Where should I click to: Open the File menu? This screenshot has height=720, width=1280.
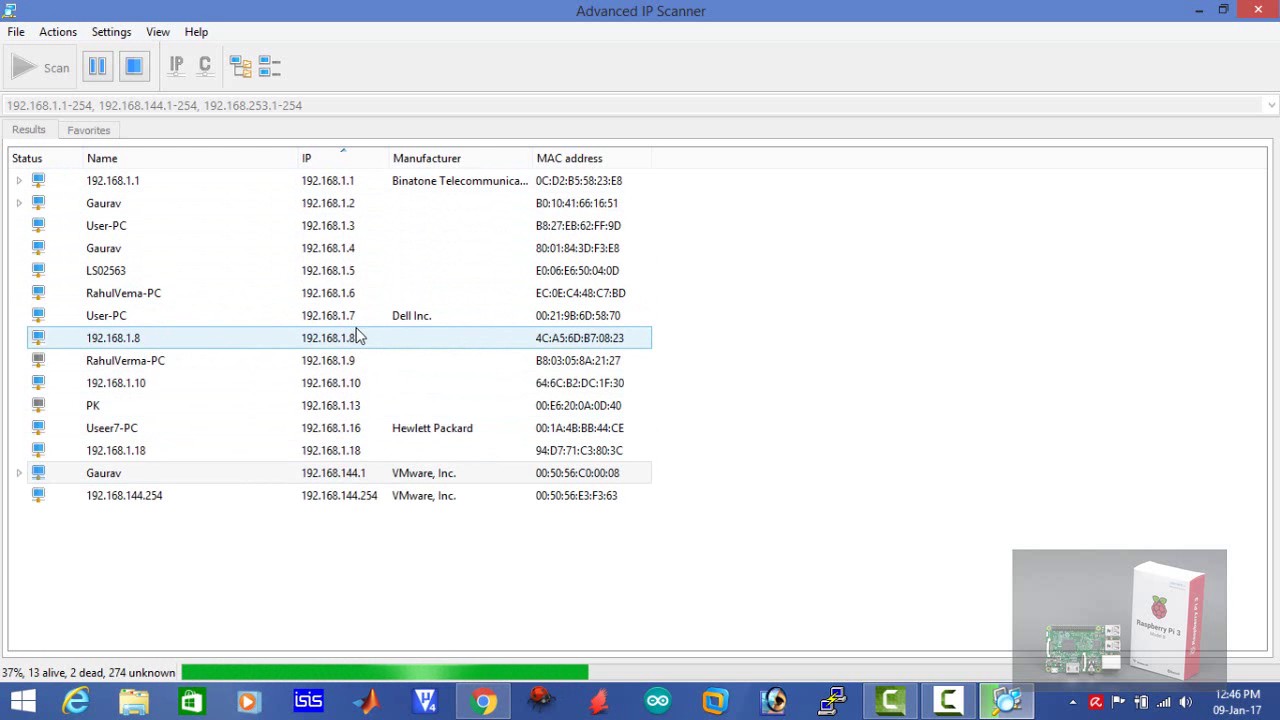pos(16,32)
